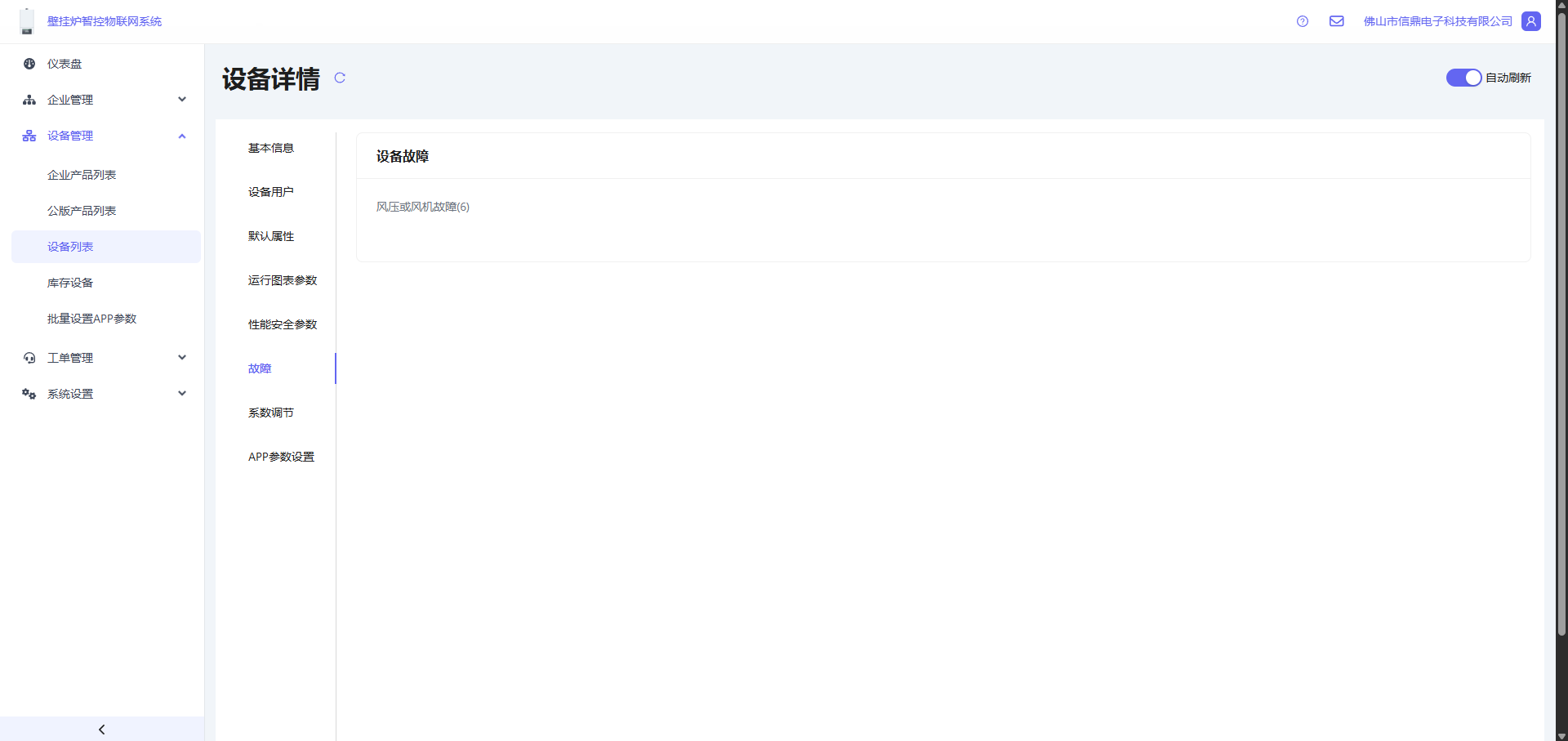Click the 仪表盘 dashboard icon
The height and width of the screenshot is (741, 1568).
pyautogui.click(x=29, y=64)
